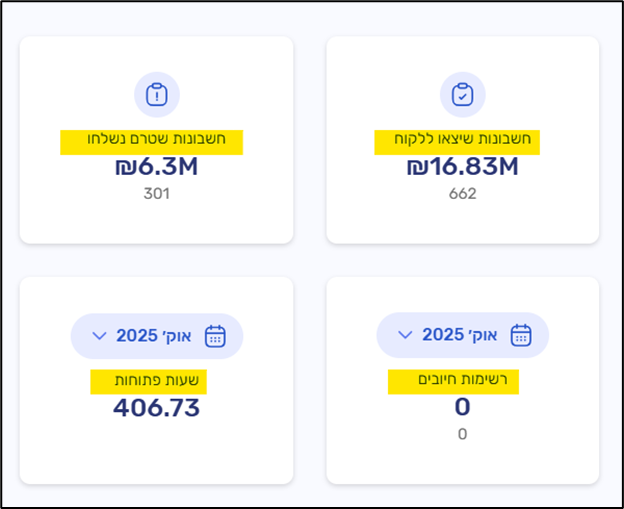
Task: Click the 301 invoice count
Action: tap(156, 193)
